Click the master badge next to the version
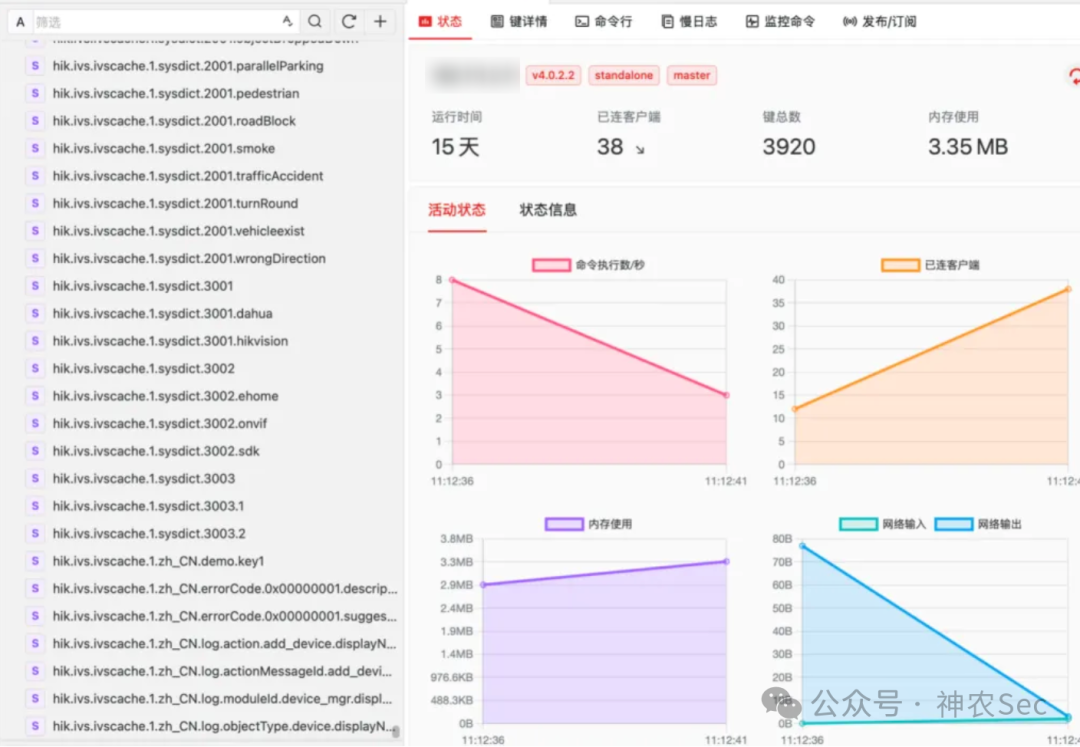 pyautogui.click(x=692, y=75)
